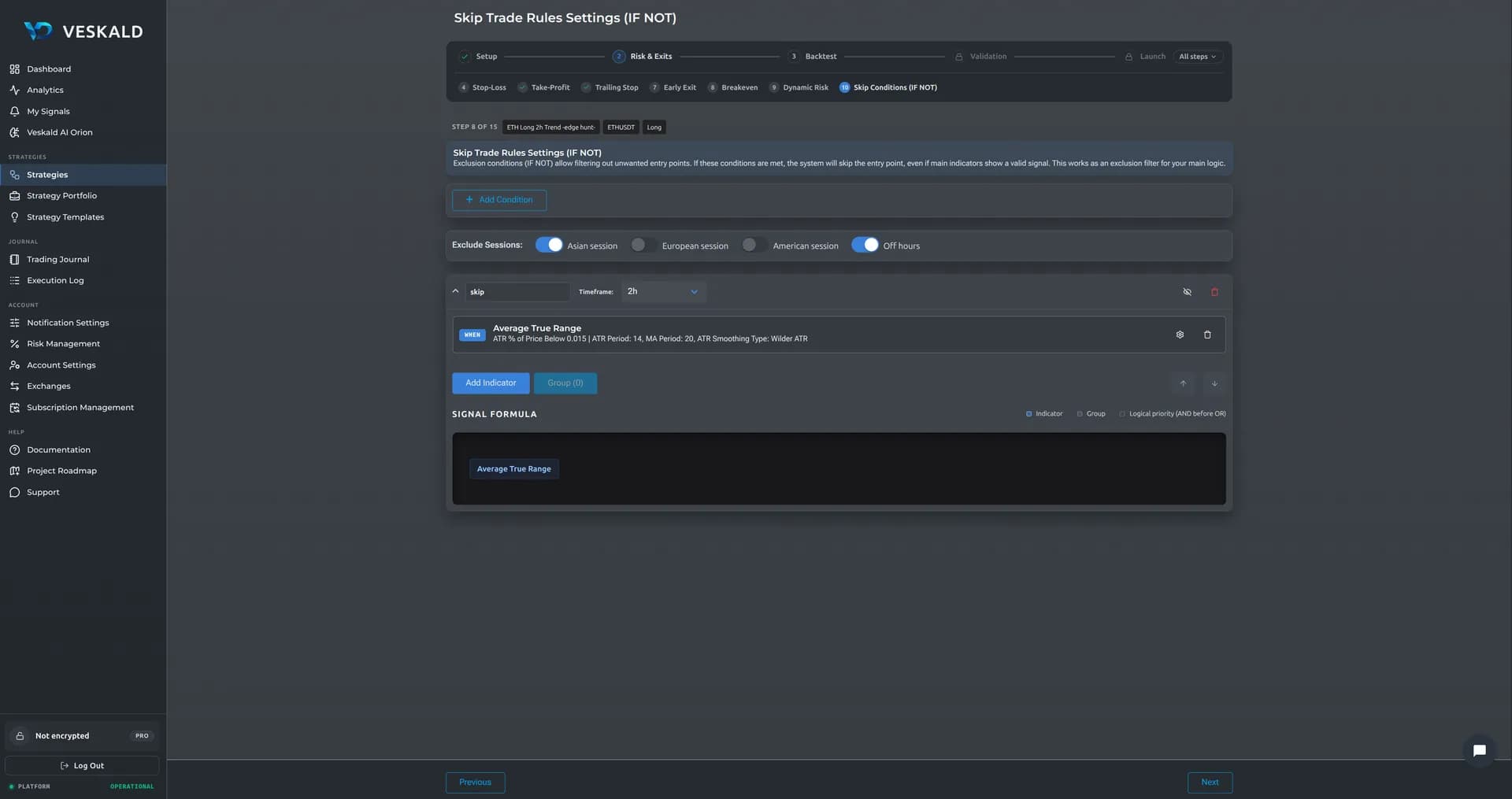Move the condition down with arrow
The height and width of the screenshot is (799, 1512).
(1214, 383)
